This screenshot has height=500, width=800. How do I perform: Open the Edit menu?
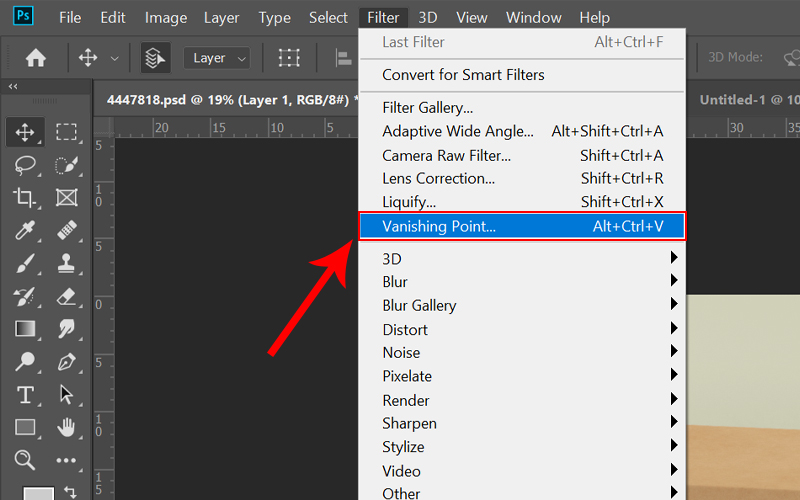pyautogui.click(x=113, y=18)
